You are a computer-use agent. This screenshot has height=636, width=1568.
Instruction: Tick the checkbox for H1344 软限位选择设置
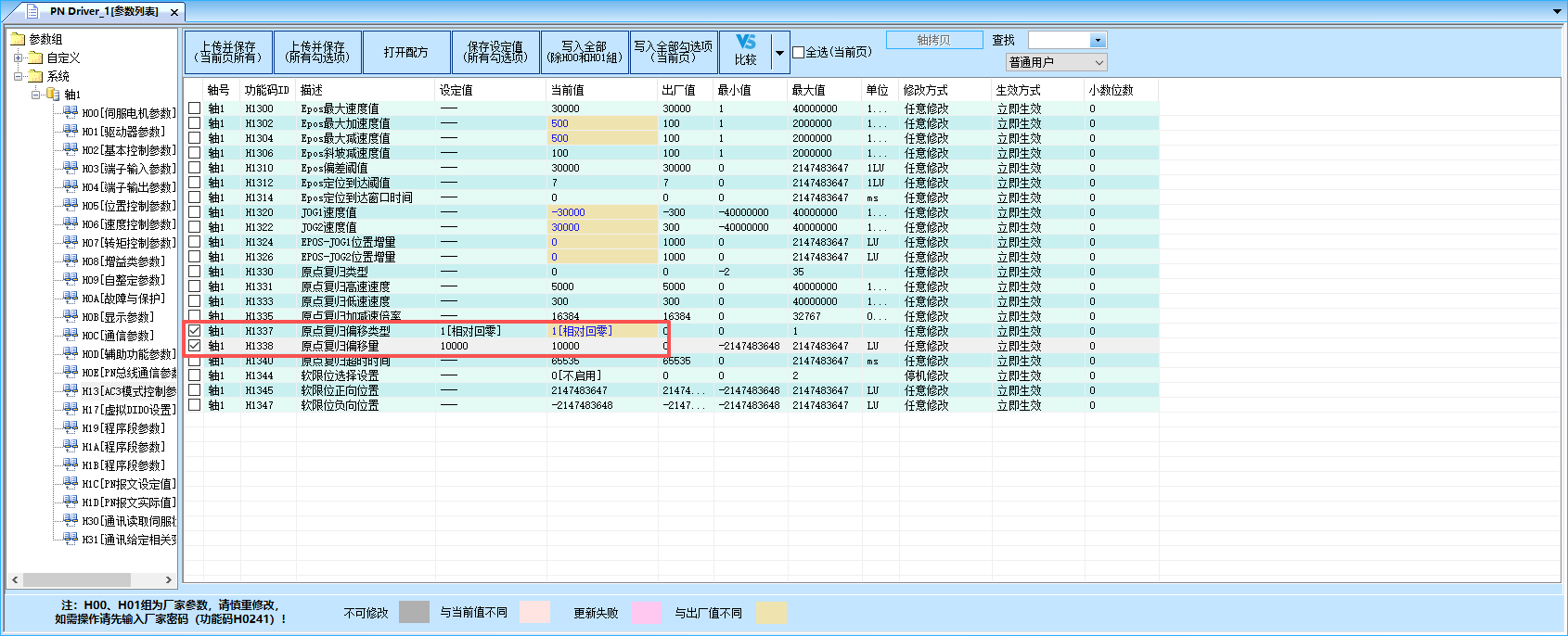195,375
